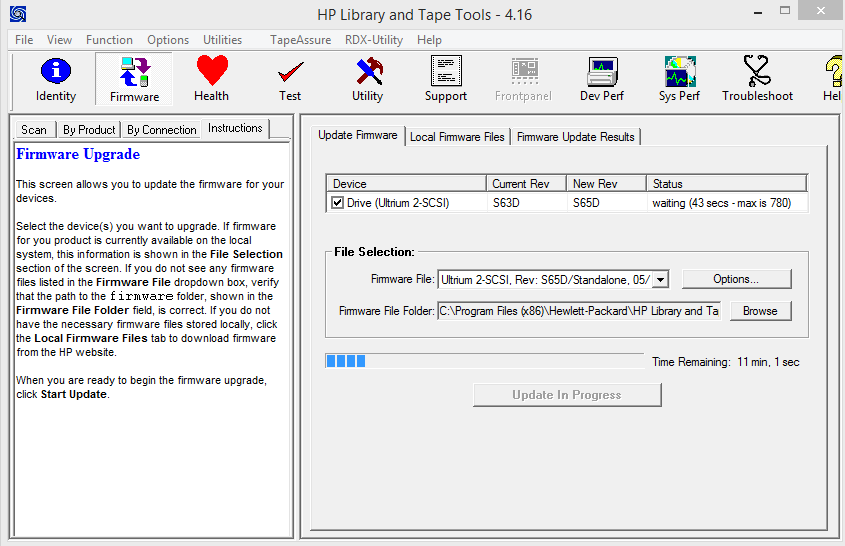Close the HP Library and Tape Tools window

pos(821,10)
